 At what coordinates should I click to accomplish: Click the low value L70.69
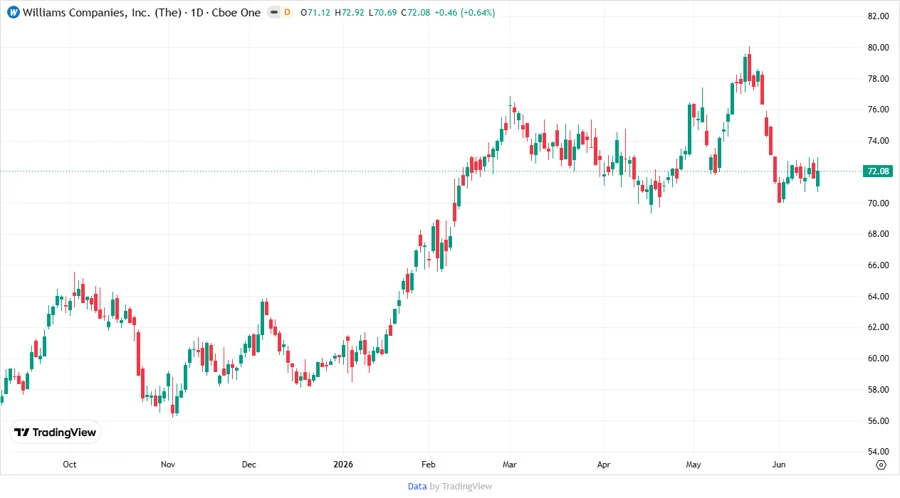click(x=382, y=12)
